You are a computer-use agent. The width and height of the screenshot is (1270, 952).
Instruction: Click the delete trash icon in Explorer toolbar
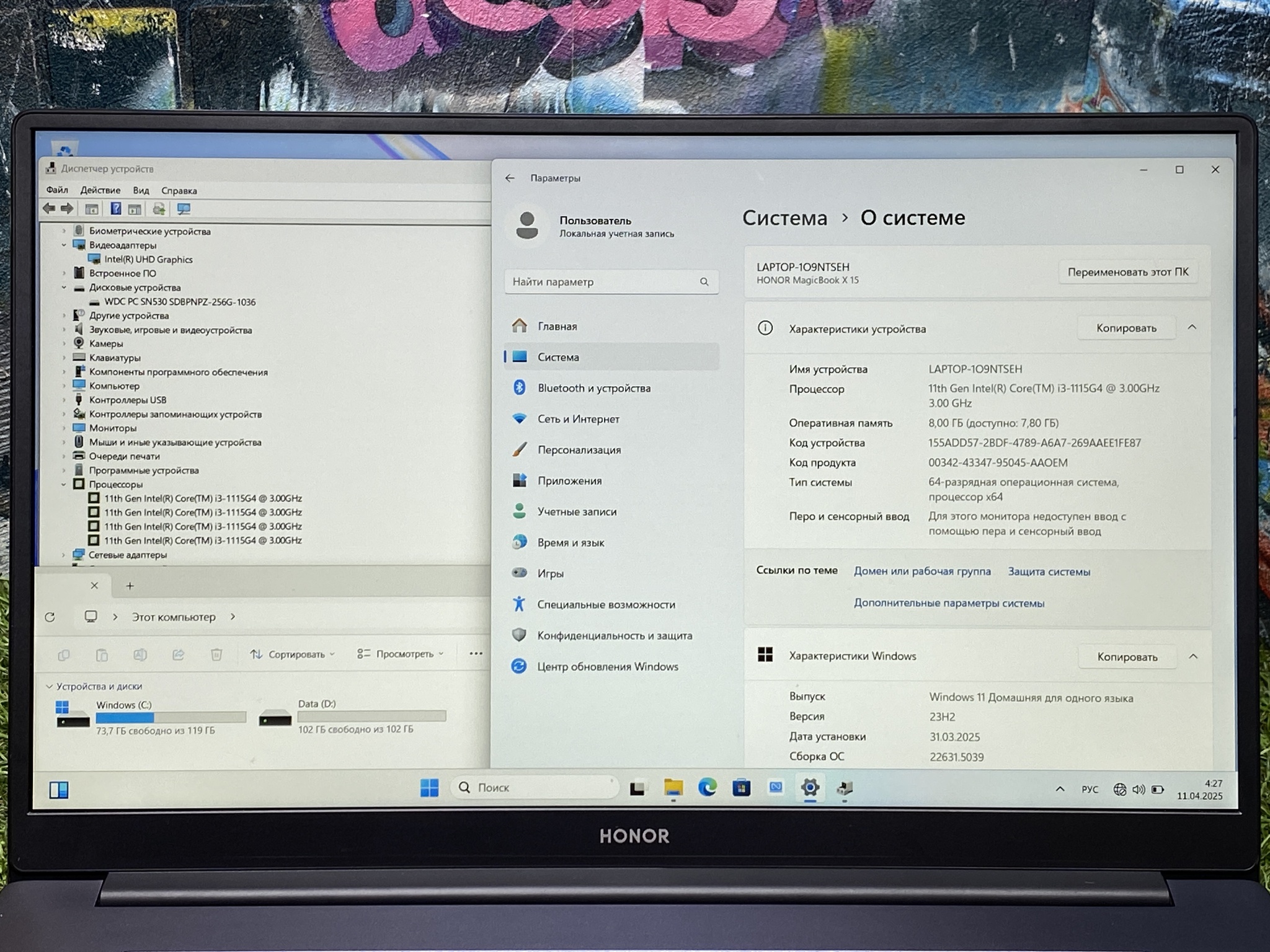[216, 654]
